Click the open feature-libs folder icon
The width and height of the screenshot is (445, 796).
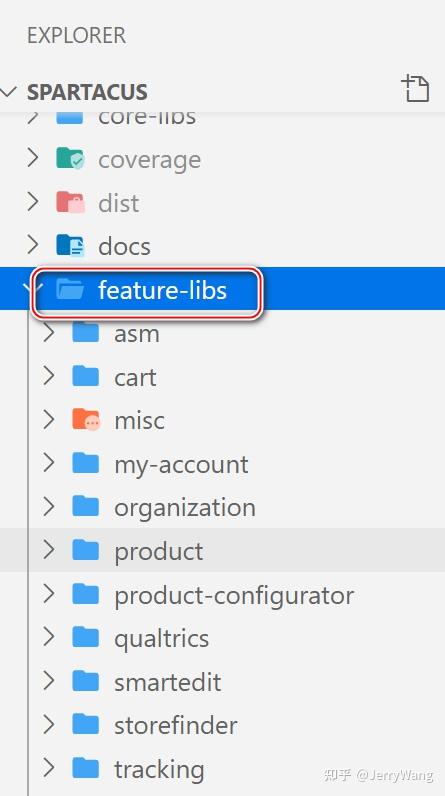(x=70, y=289)
